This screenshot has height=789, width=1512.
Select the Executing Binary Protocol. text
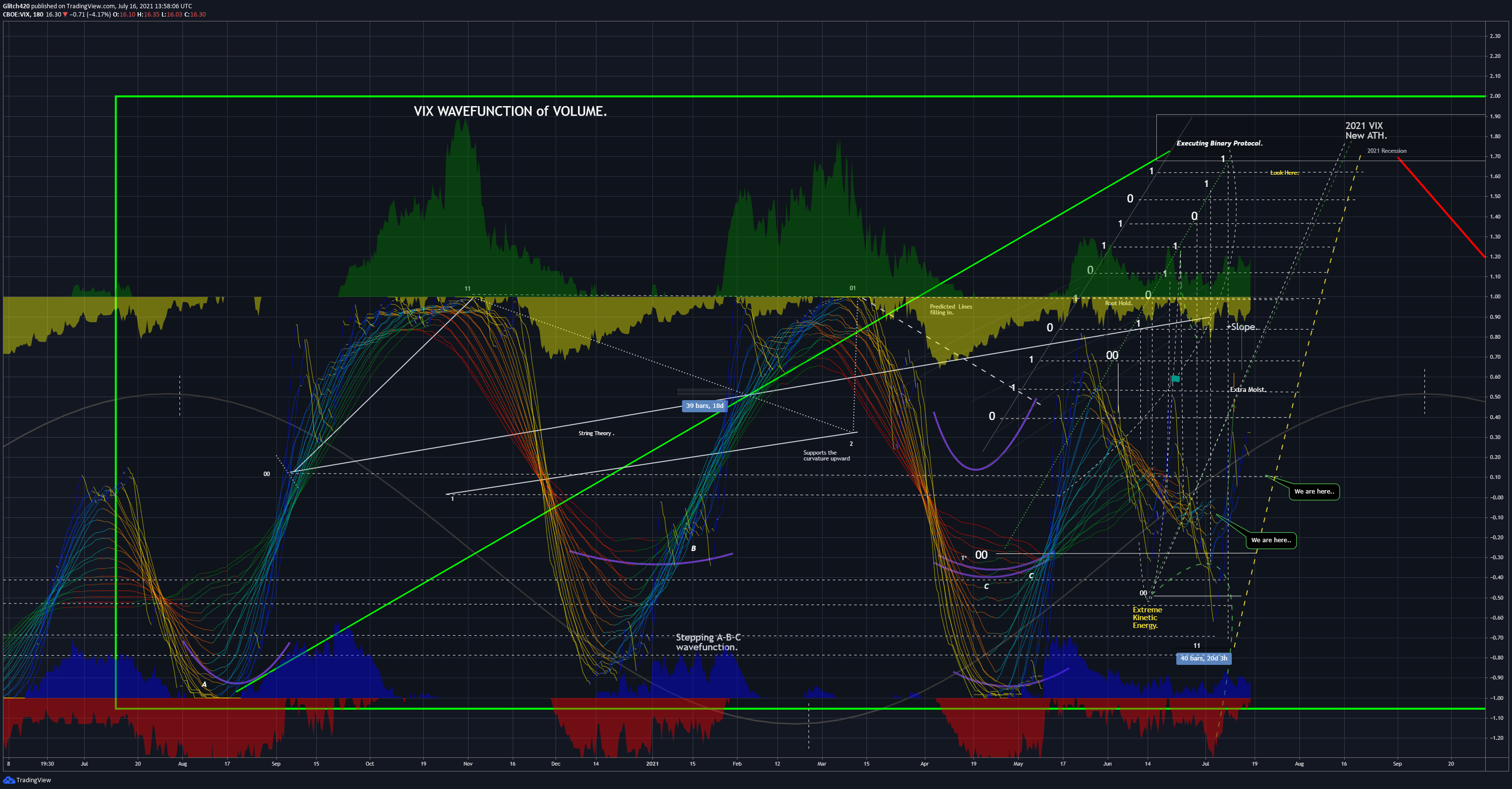pyautogui.click(x=1219, y=143)
